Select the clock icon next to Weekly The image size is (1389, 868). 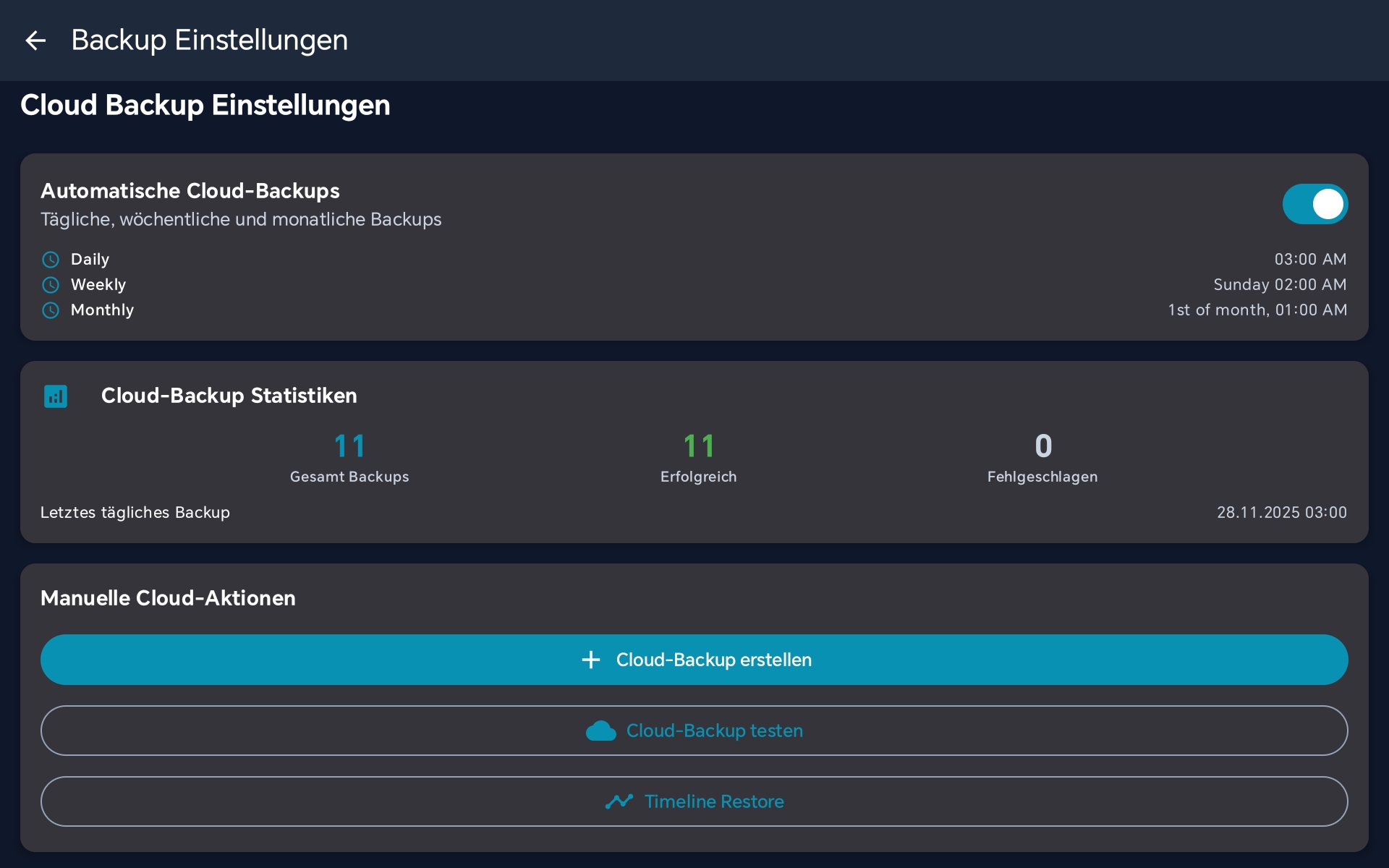[51, 284]
